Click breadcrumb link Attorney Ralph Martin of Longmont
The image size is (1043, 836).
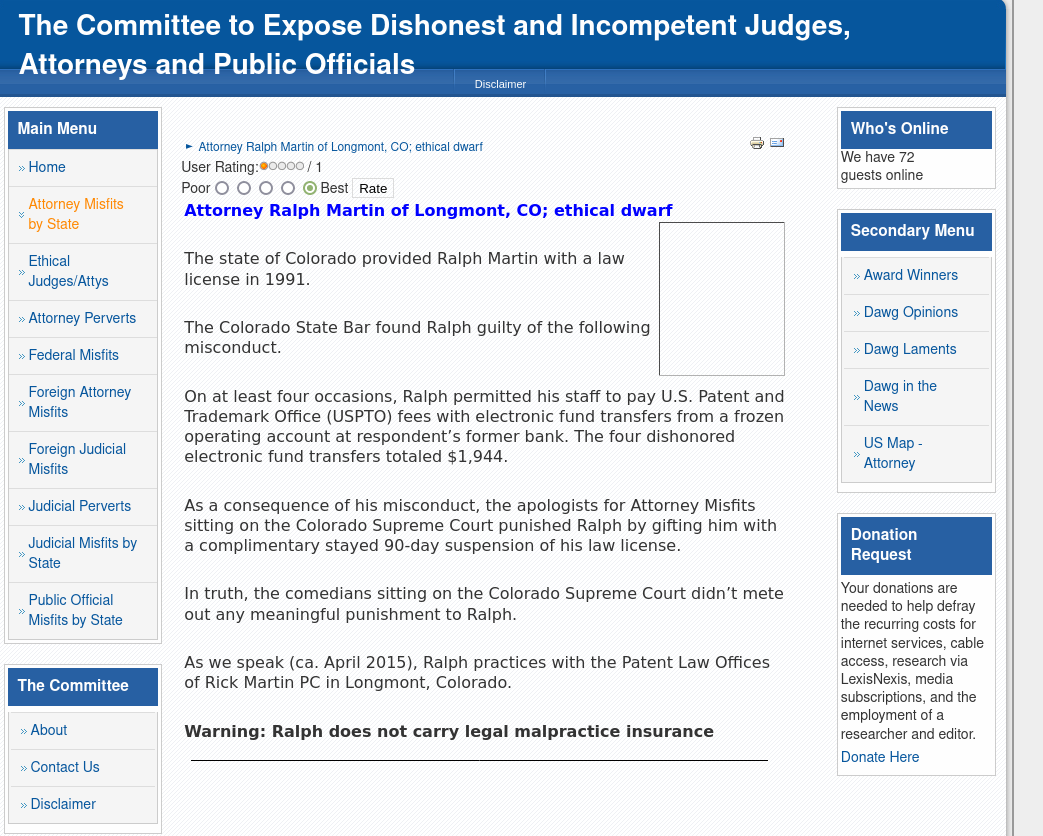click(x=341, y=146)
